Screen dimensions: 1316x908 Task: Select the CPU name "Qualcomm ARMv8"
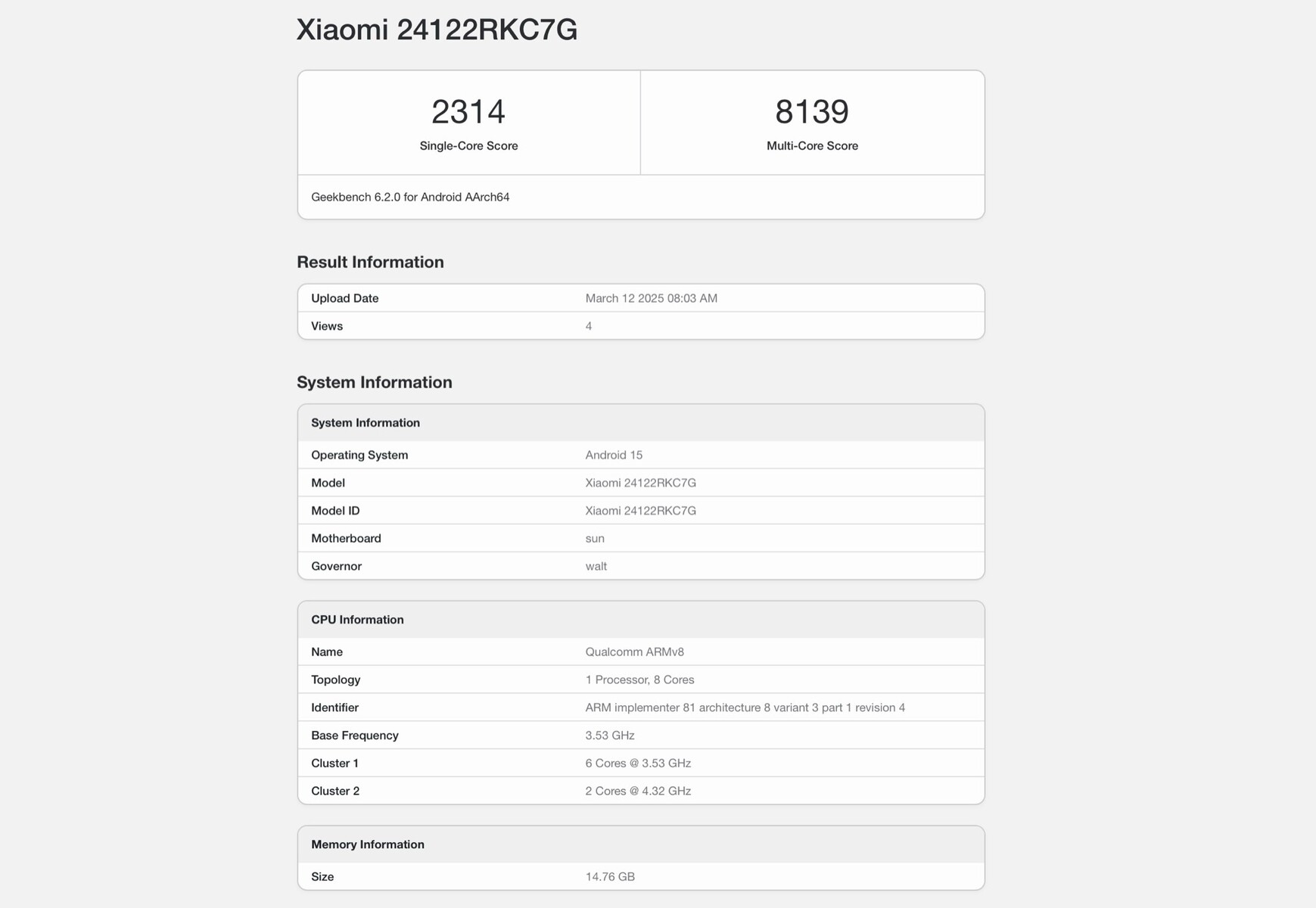[634, 652]
